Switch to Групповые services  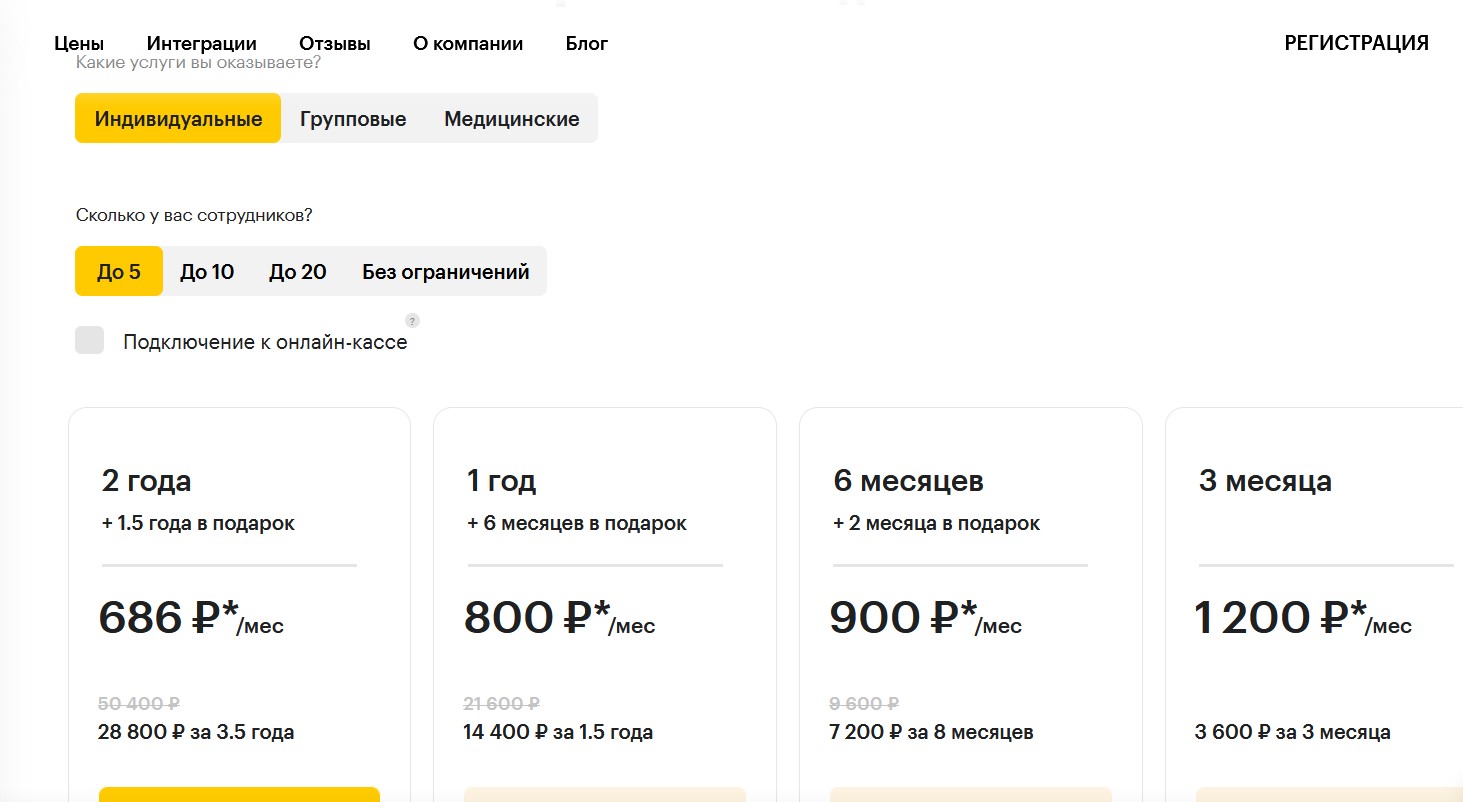(353, 119)
